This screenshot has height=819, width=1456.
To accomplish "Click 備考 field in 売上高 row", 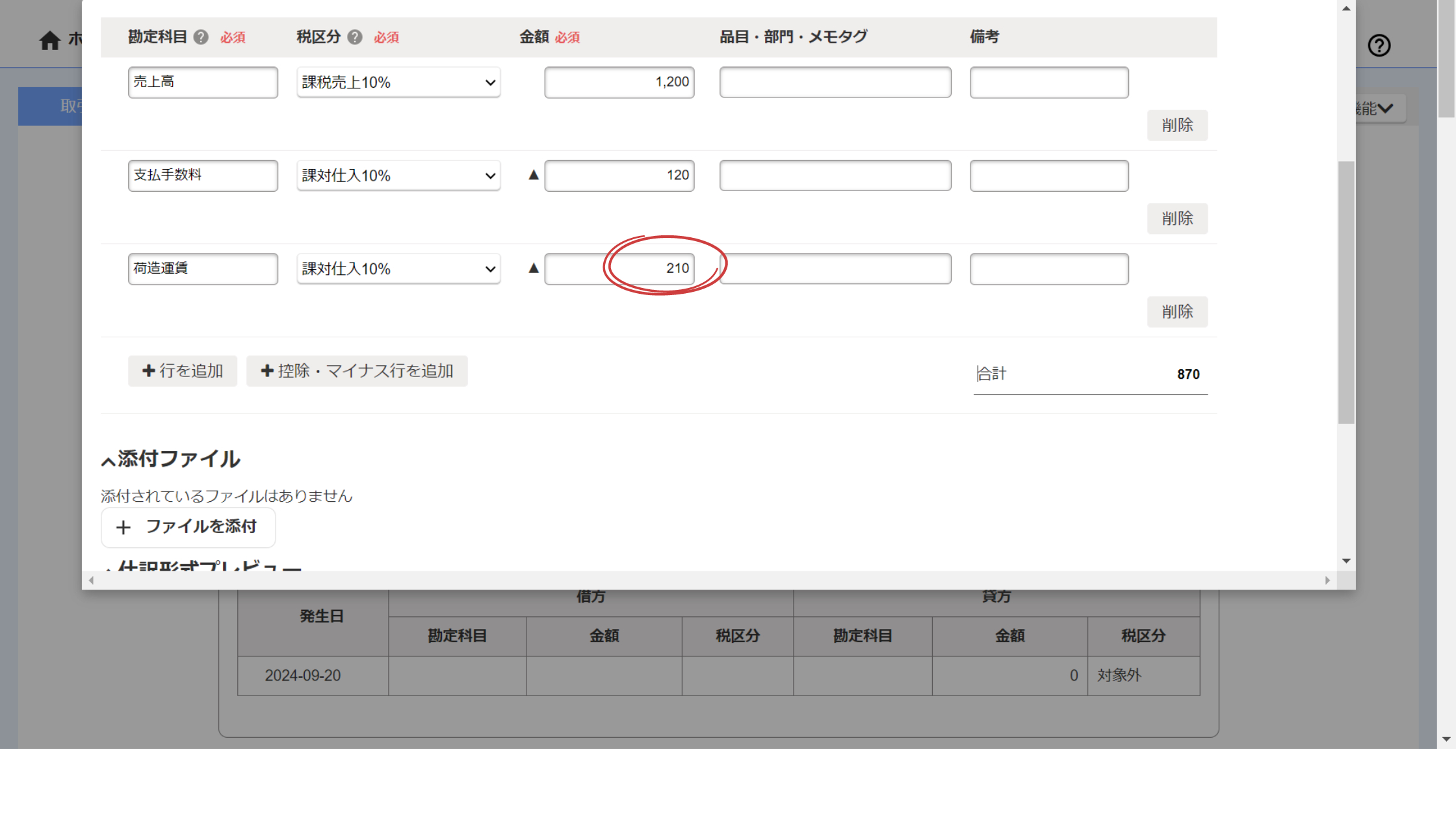I will (1048, 83).
